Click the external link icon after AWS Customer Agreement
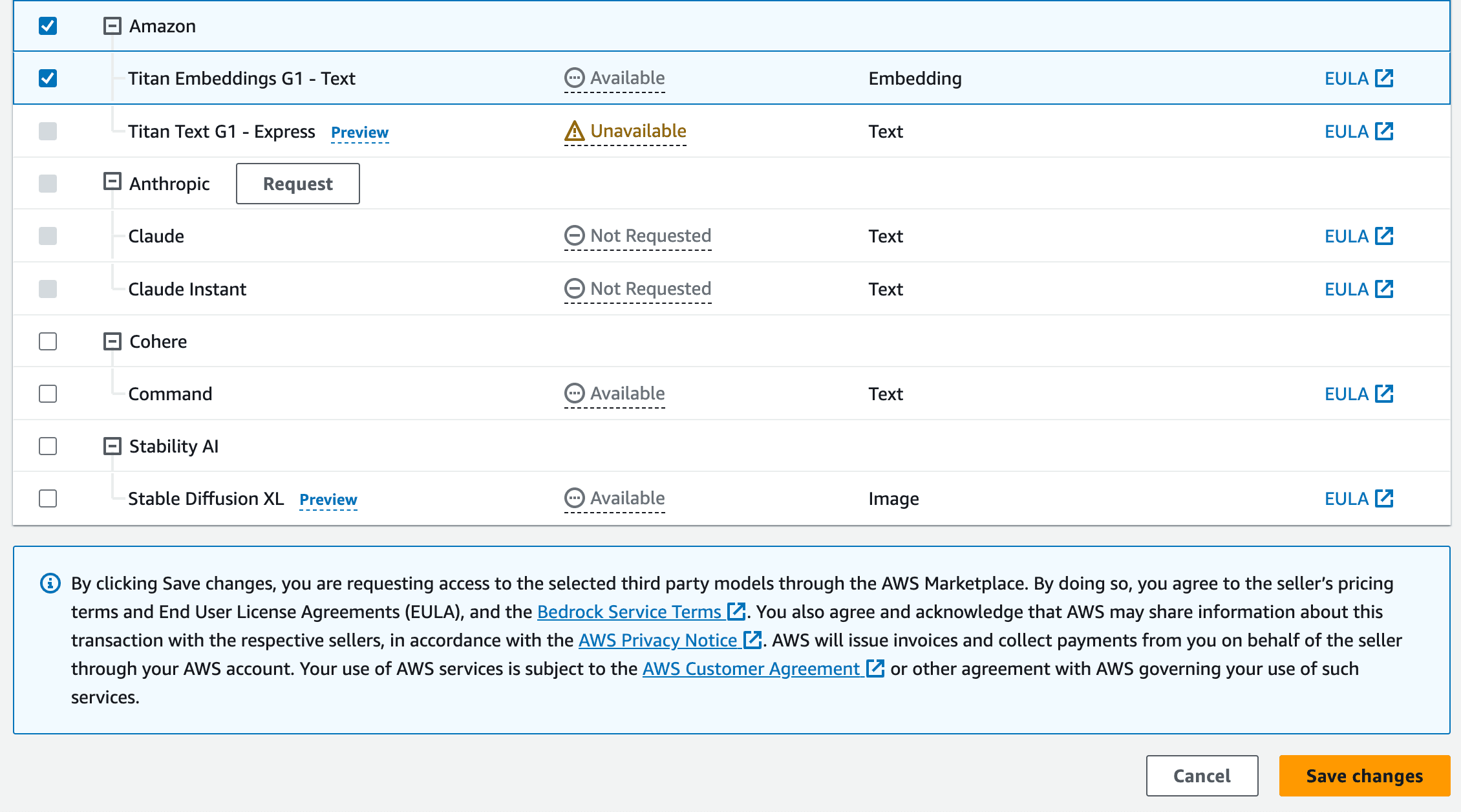This screenshot has height=812, width=1461. [874, 668]
